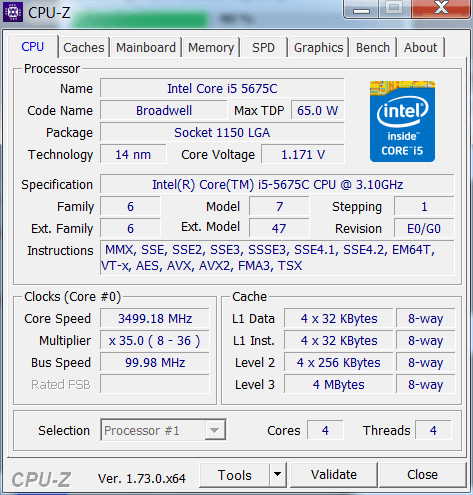Click the Ext. Model value 47
Viewport: 473px width, 495px height.
click(x=279, y=229)
